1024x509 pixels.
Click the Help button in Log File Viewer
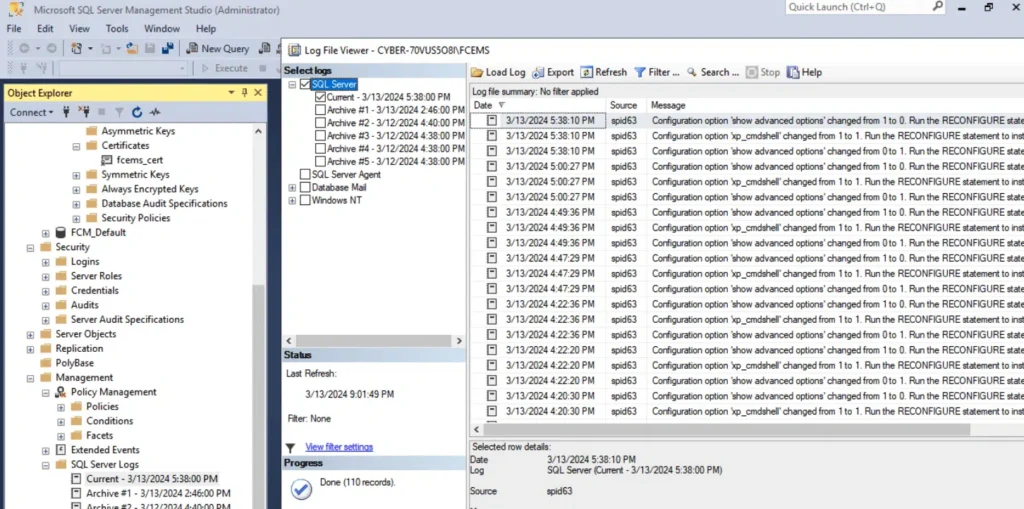point(805,73)
